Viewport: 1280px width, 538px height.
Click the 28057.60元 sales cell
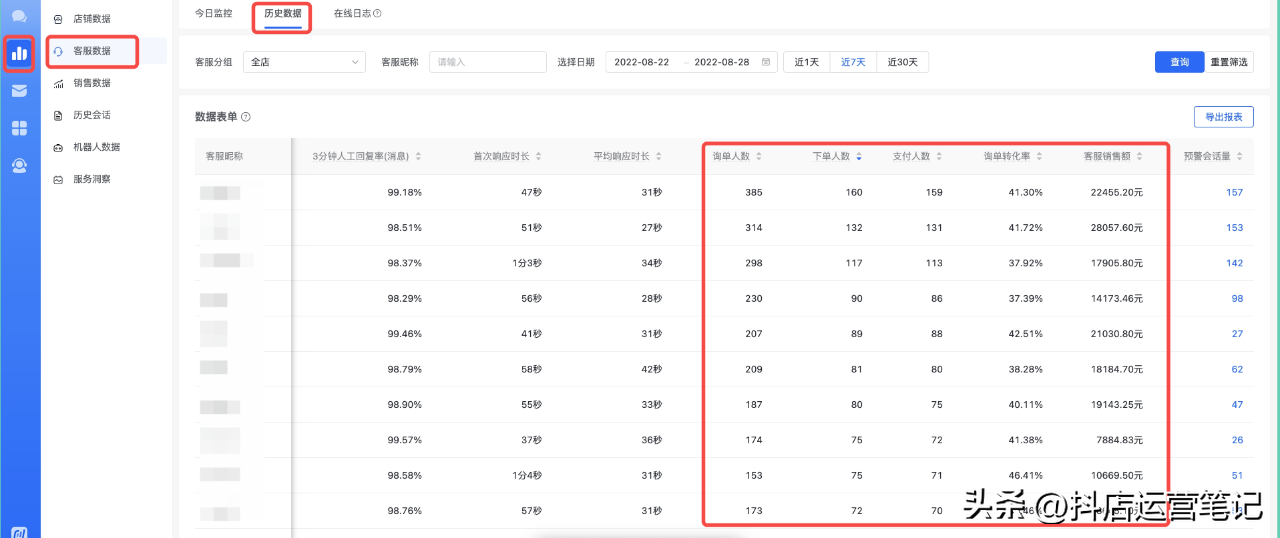point(1116,227)
